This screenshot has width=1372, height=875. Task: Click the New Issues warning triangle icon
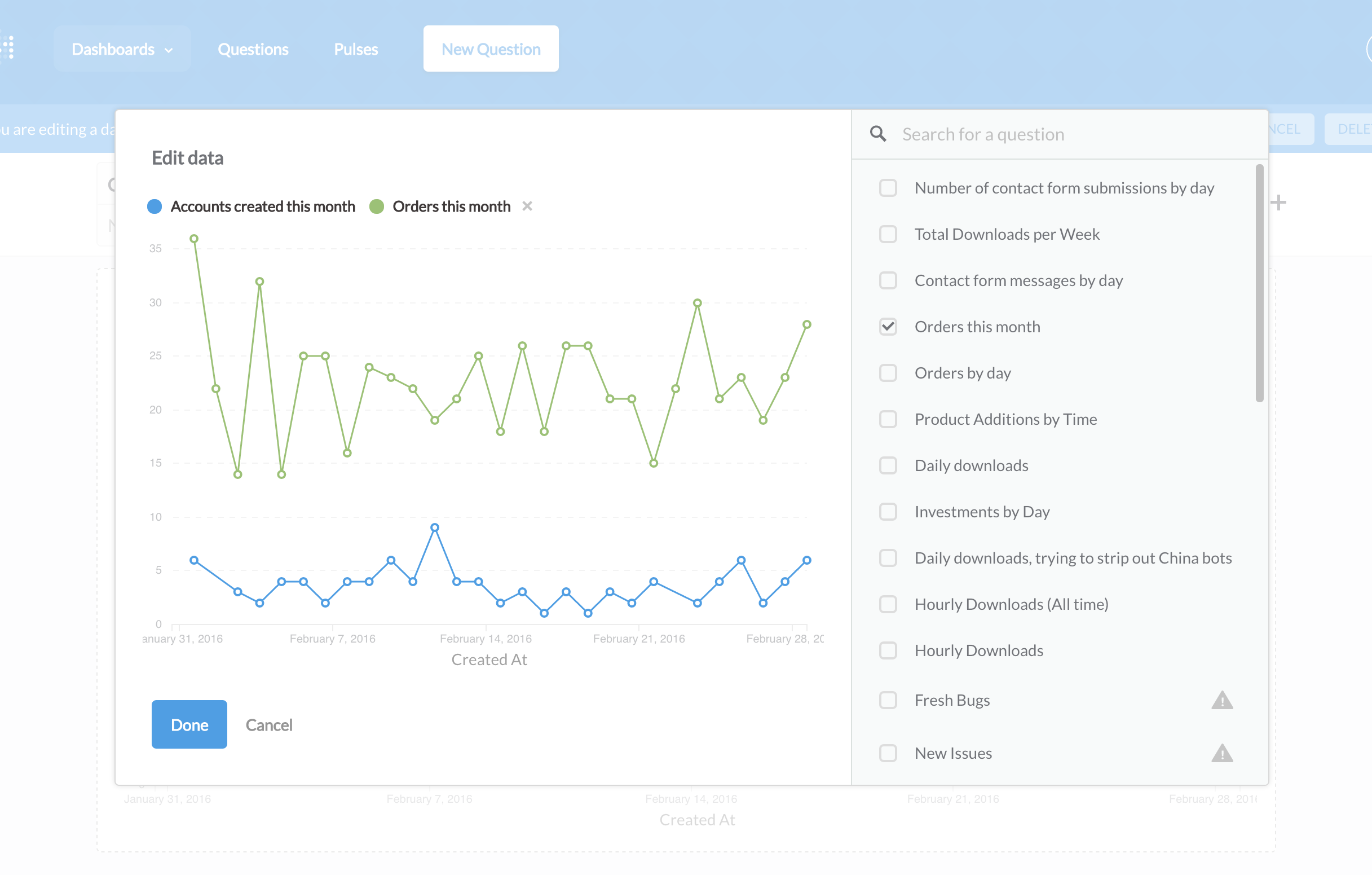pos(1221,754)
